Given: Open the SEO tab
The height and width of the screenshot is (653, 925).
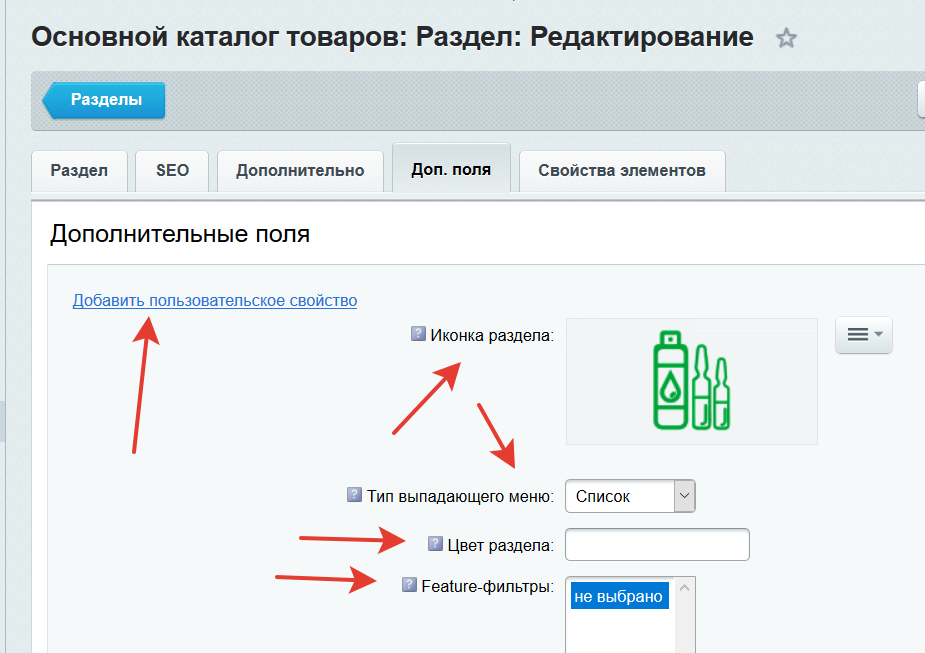Looking at the screenshot, I should [x=172, y=170].
